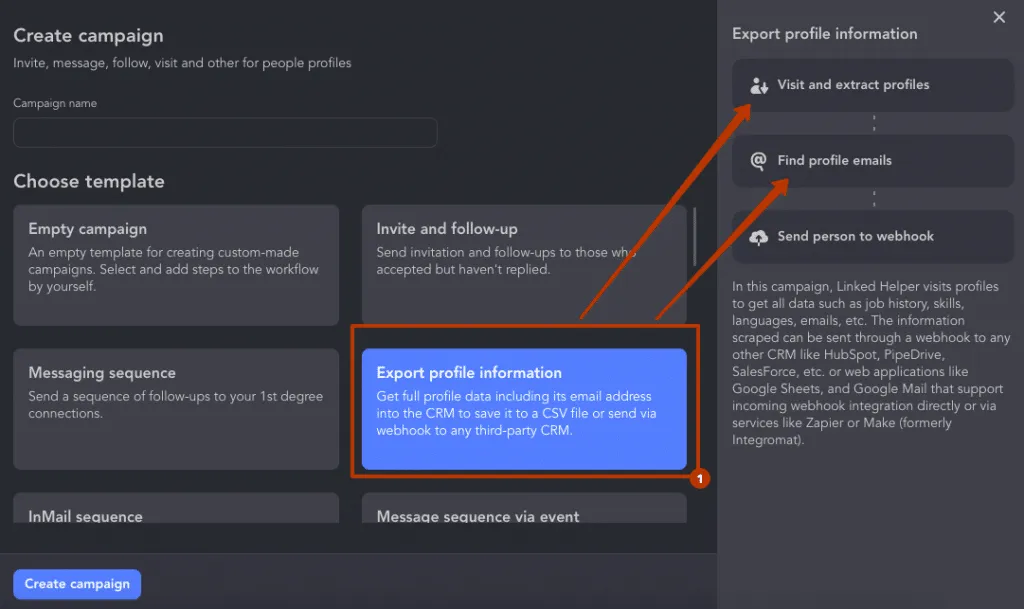Screen dimensions: 1024x609
Task: Open the Find profile emails step
Action: coord(872,161)
